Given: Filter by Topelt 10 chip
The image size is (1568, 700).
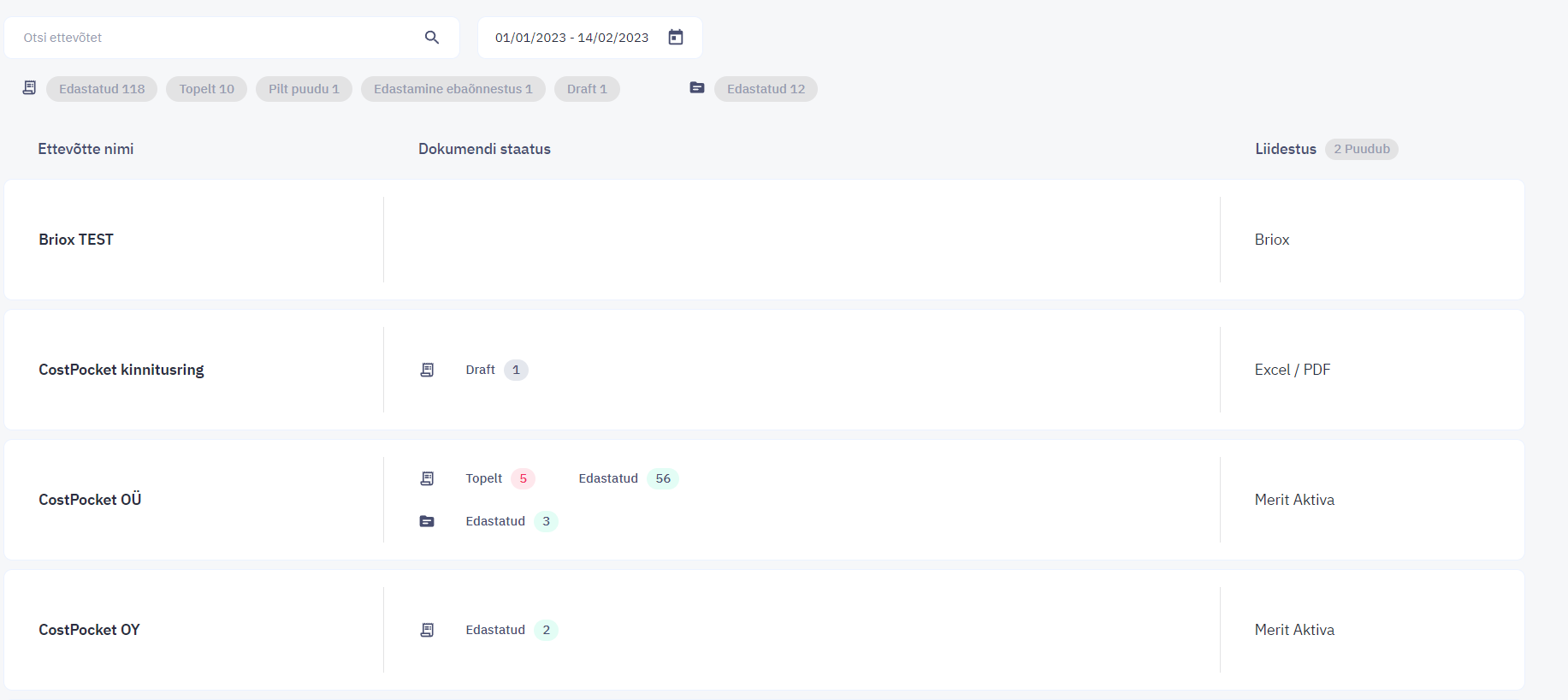Looking at the screenshot, I should 207,89.
